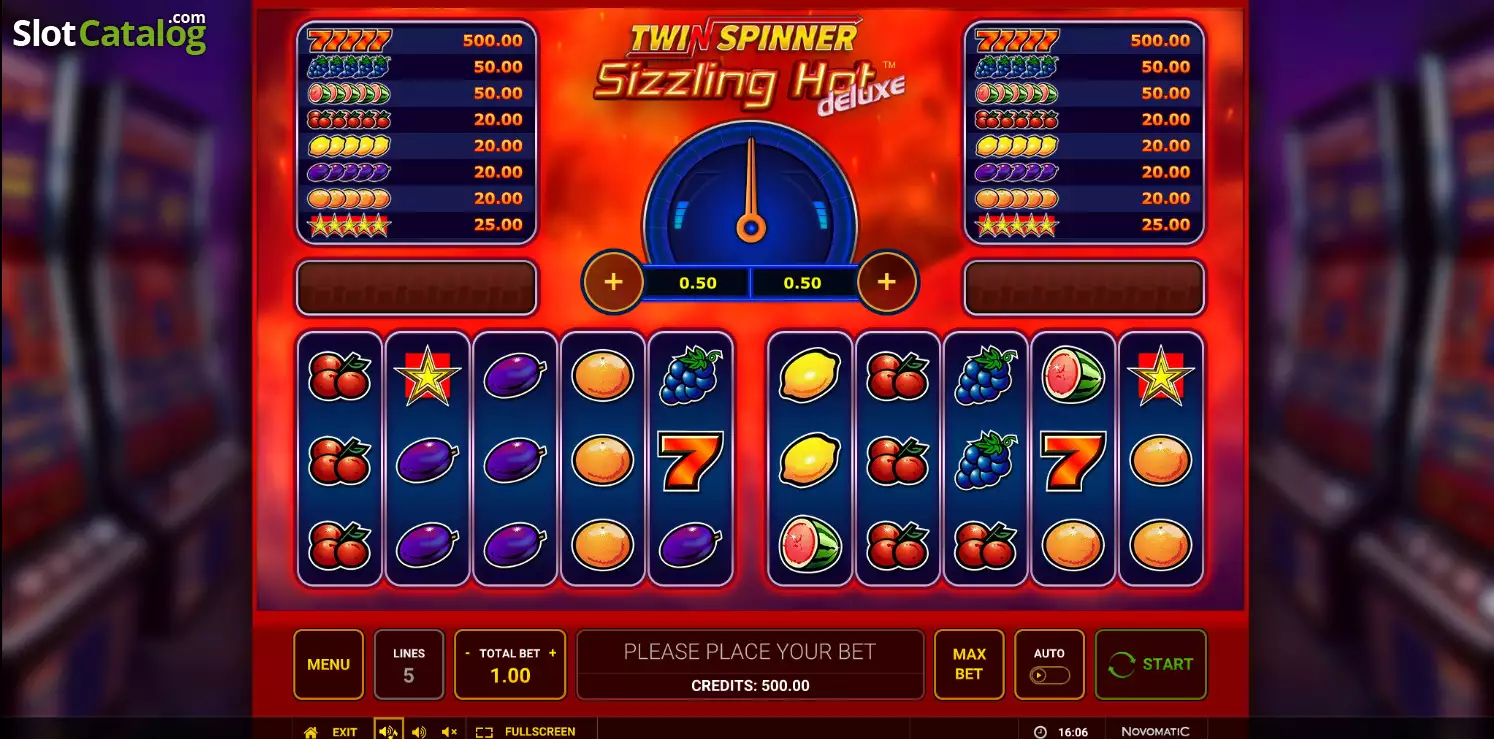This screenshot has height=739, width=1494.
Task: Decrease total bet with minus sign
Action: pos(467,653)
